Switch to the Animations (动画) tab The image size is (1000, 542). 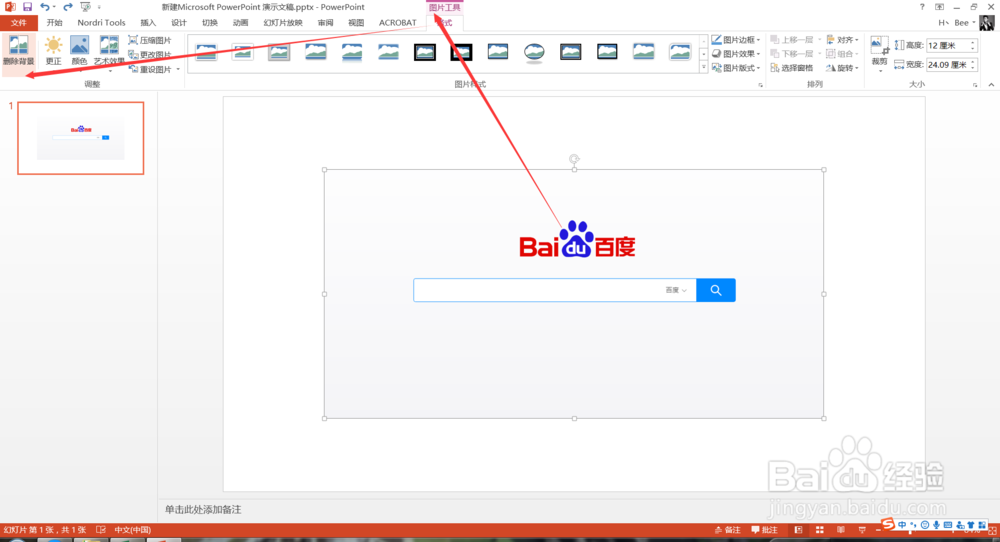pos(240,22)
